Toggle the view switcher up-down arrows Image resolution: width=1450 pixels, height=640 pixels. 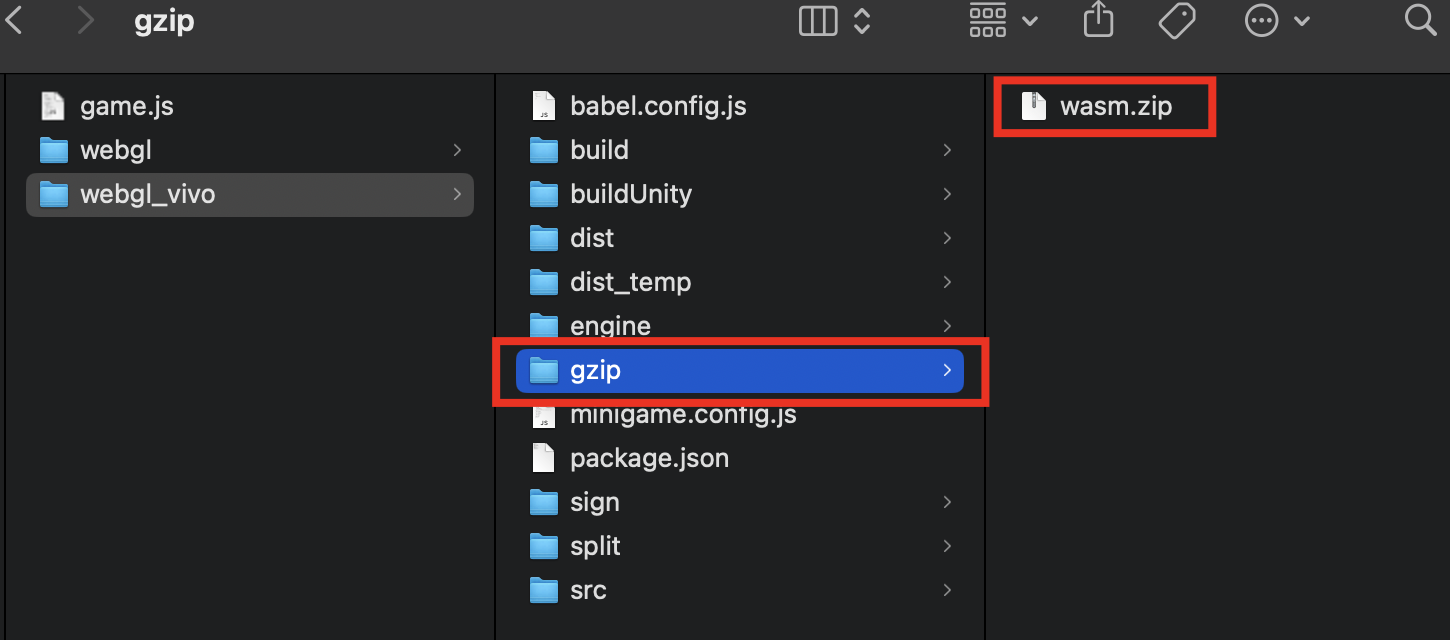pos(861,21)
